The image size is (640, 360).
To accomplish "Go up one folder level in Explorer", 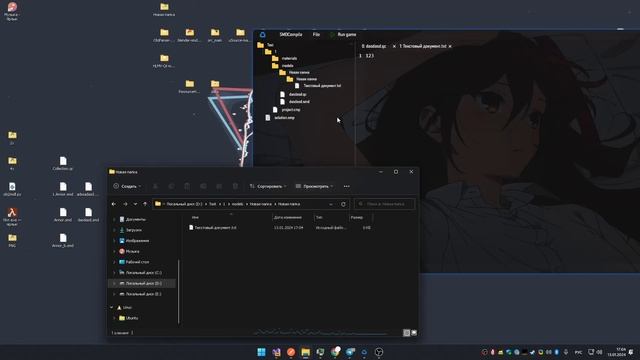I will pyautogui.click(x=145, y=204).
